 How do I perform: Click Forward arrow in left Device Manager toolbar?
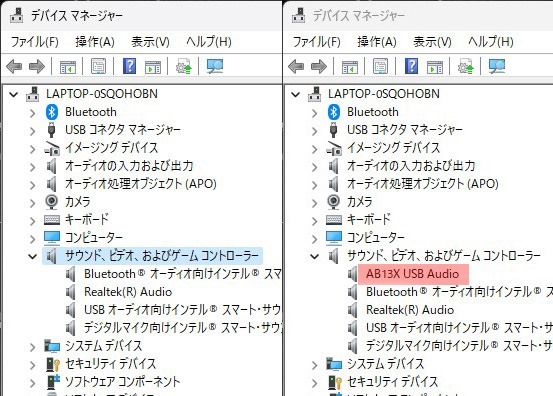point(37,66)
